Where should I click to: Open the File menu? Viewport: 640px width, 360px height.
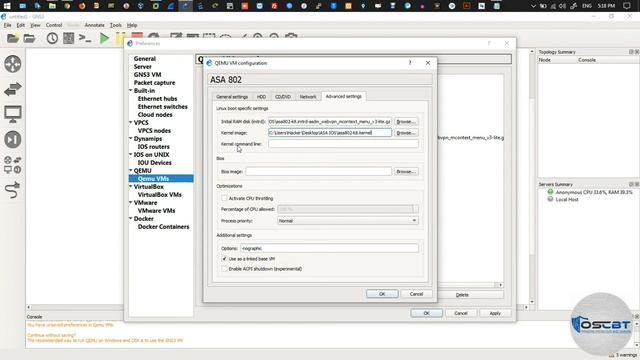tap(8, 25)
